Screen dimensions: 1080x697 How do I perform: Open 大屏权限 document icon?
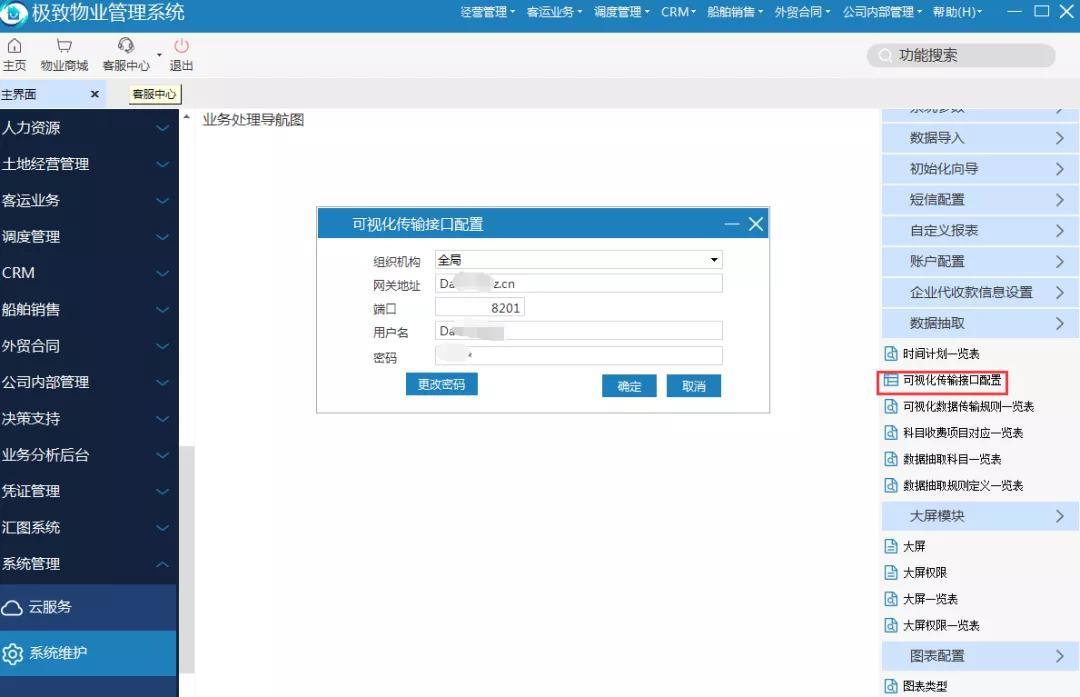pos(891,572)
